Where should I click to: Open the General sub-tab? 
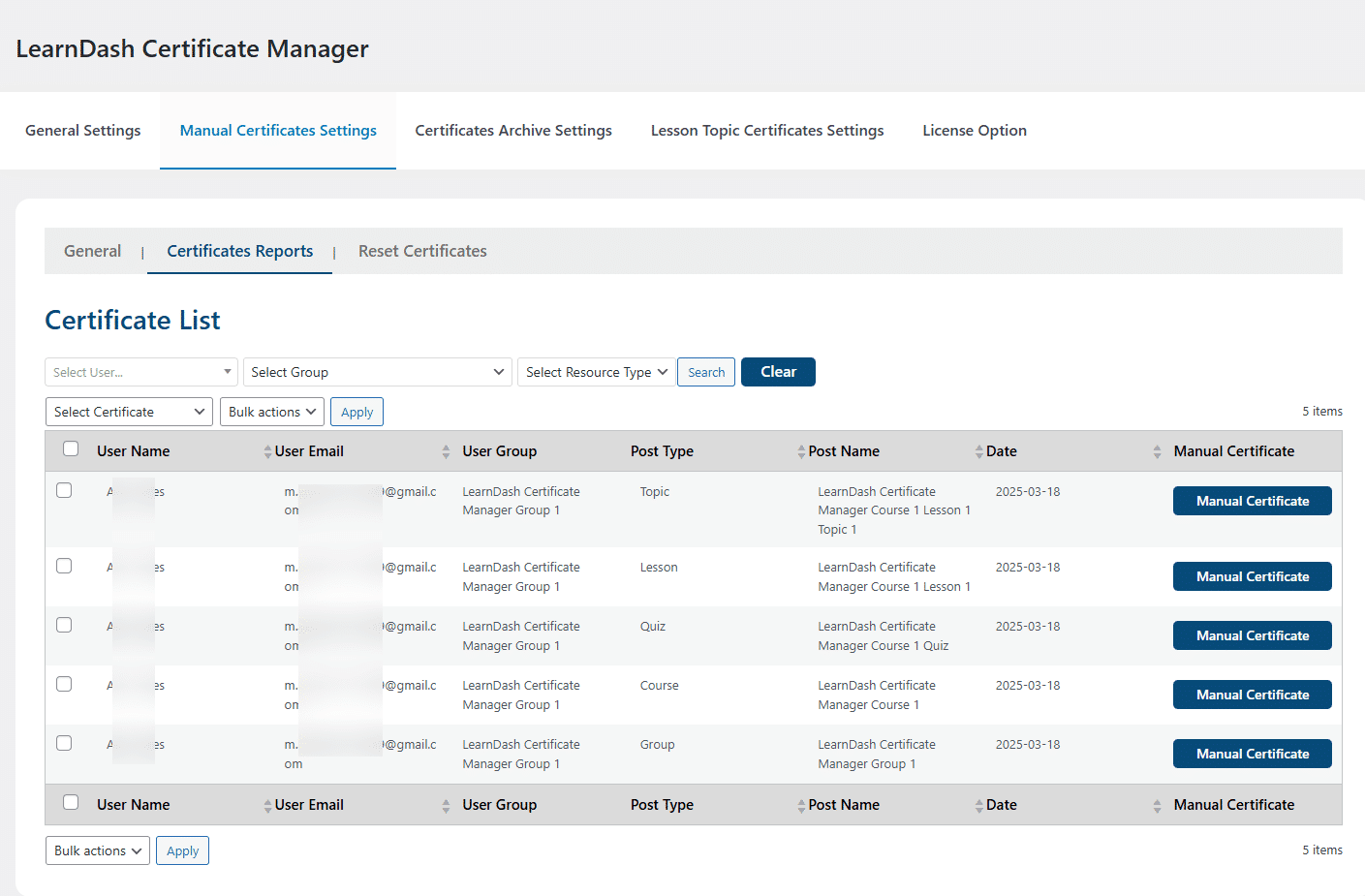coord(93,251)
